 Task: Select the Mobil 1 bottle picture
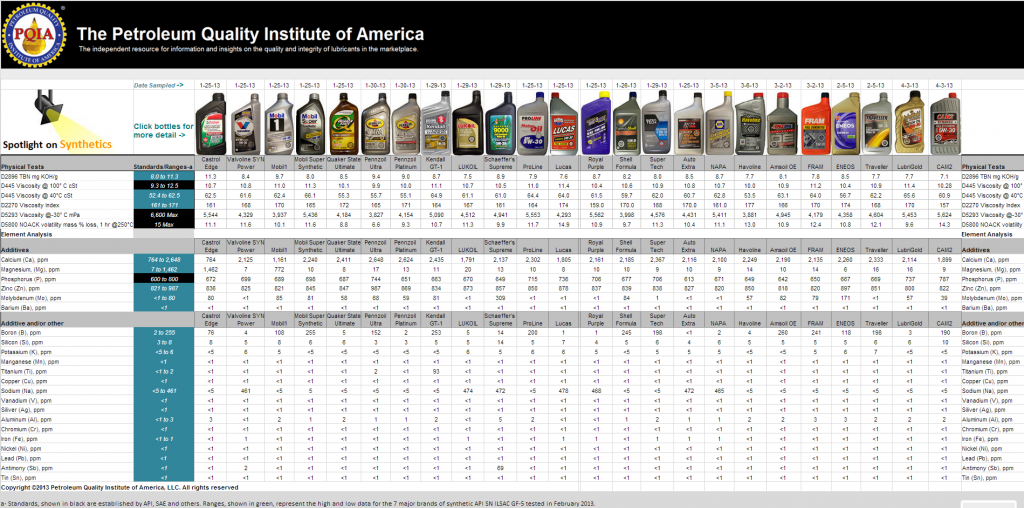coord(279,123)
